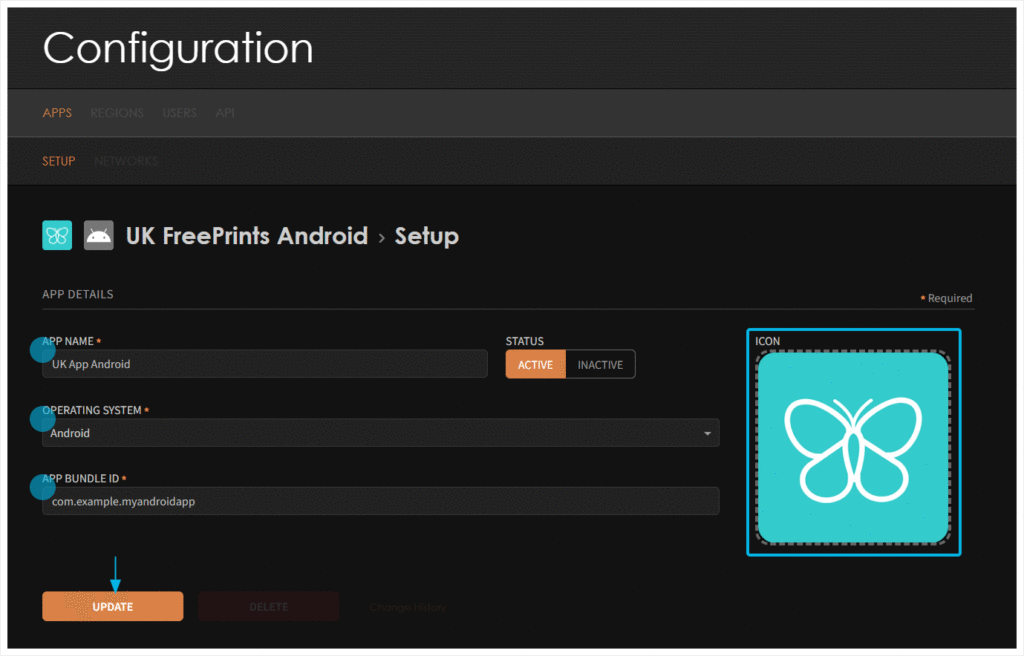Select the SETUP sub-tab

(x=59, y=161)
